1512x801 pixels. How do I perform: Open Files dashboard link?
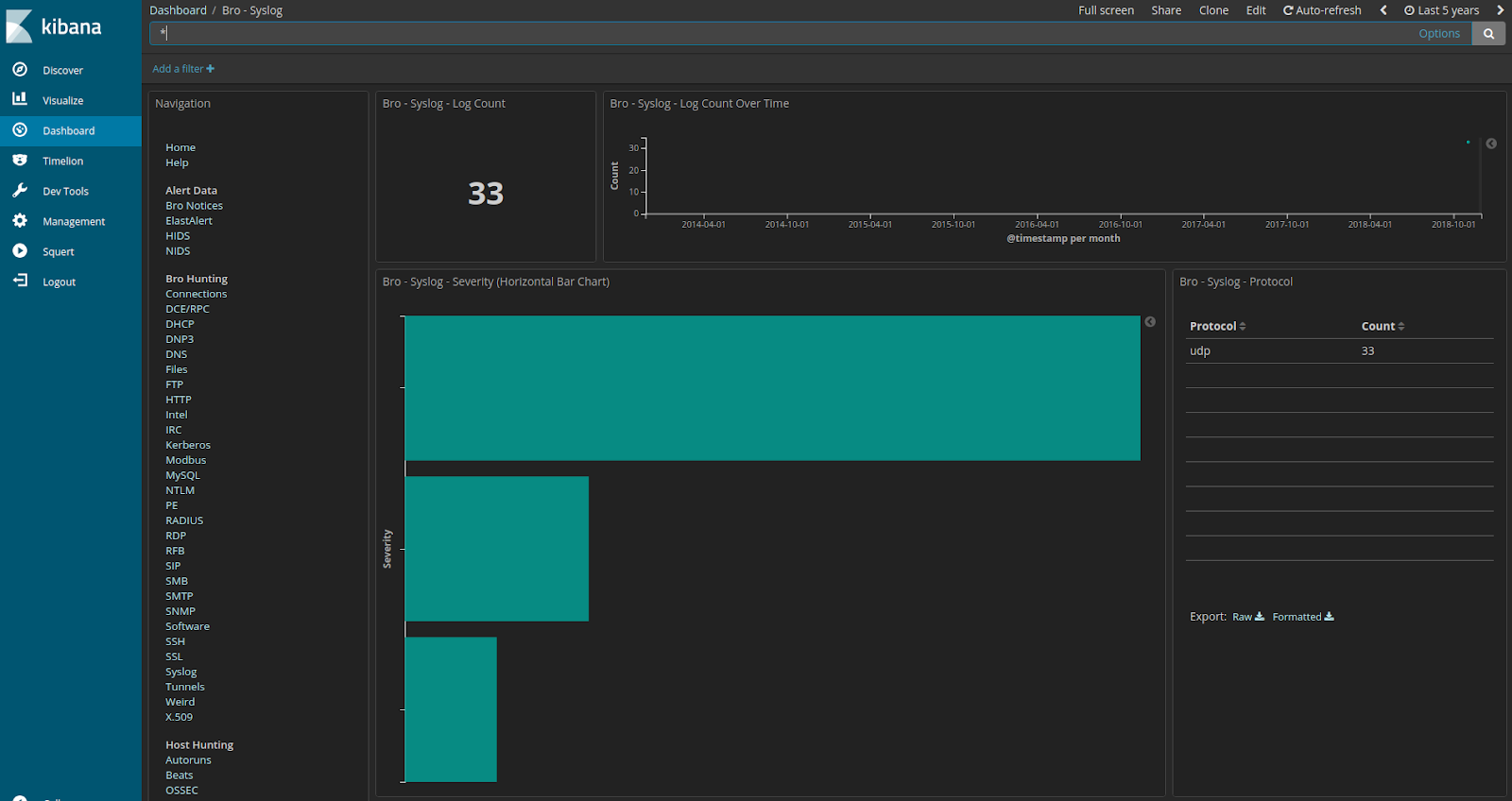click(x=176, y=369)
